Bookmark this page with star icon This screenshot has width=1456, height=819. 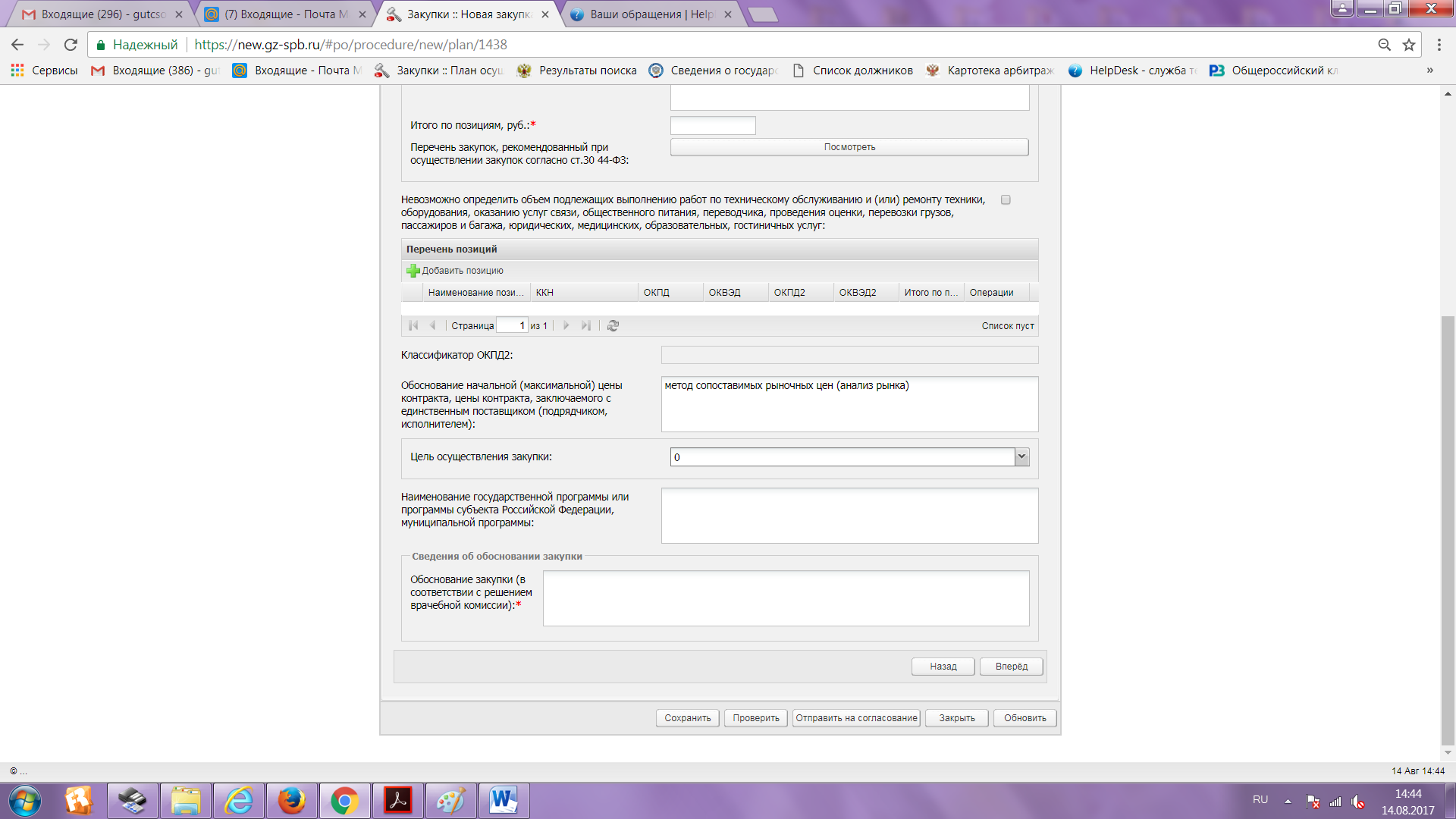[1408, 45]
